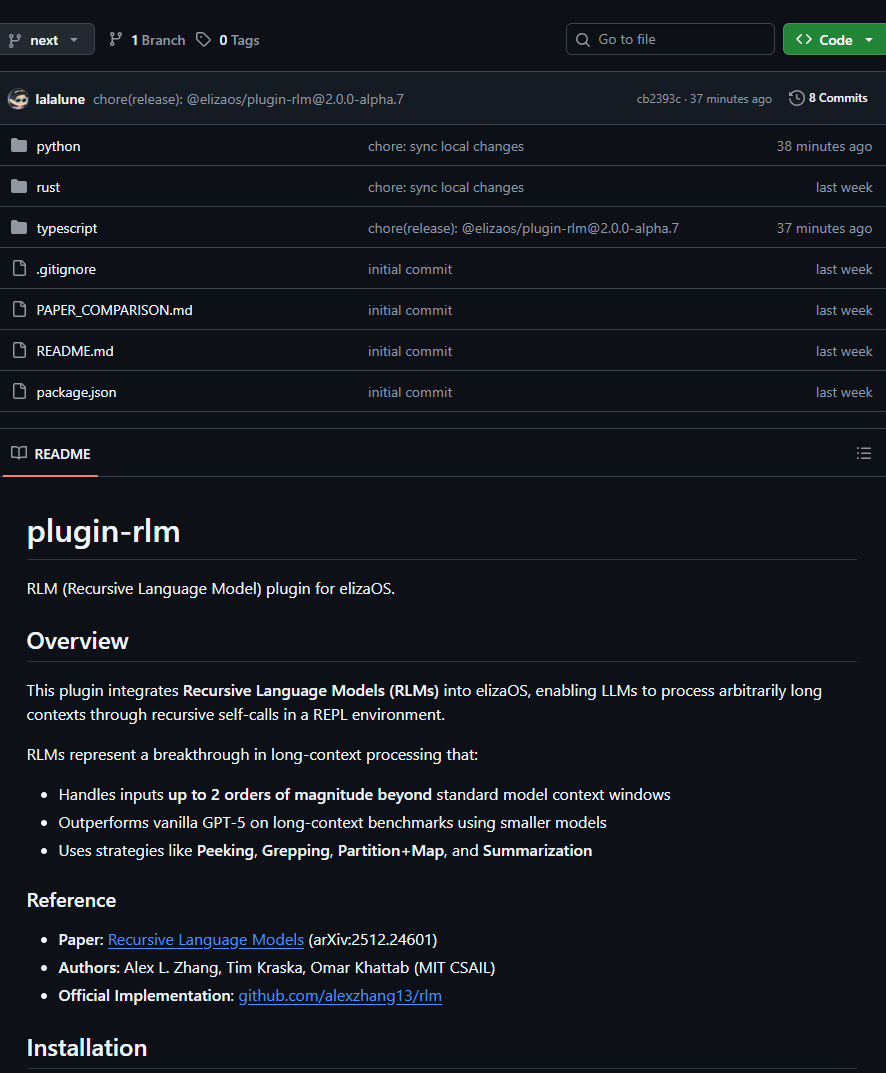Open the Recursive Language Models paper link
This screenshot has width=886, height=1073.
(x=206, y=940)
